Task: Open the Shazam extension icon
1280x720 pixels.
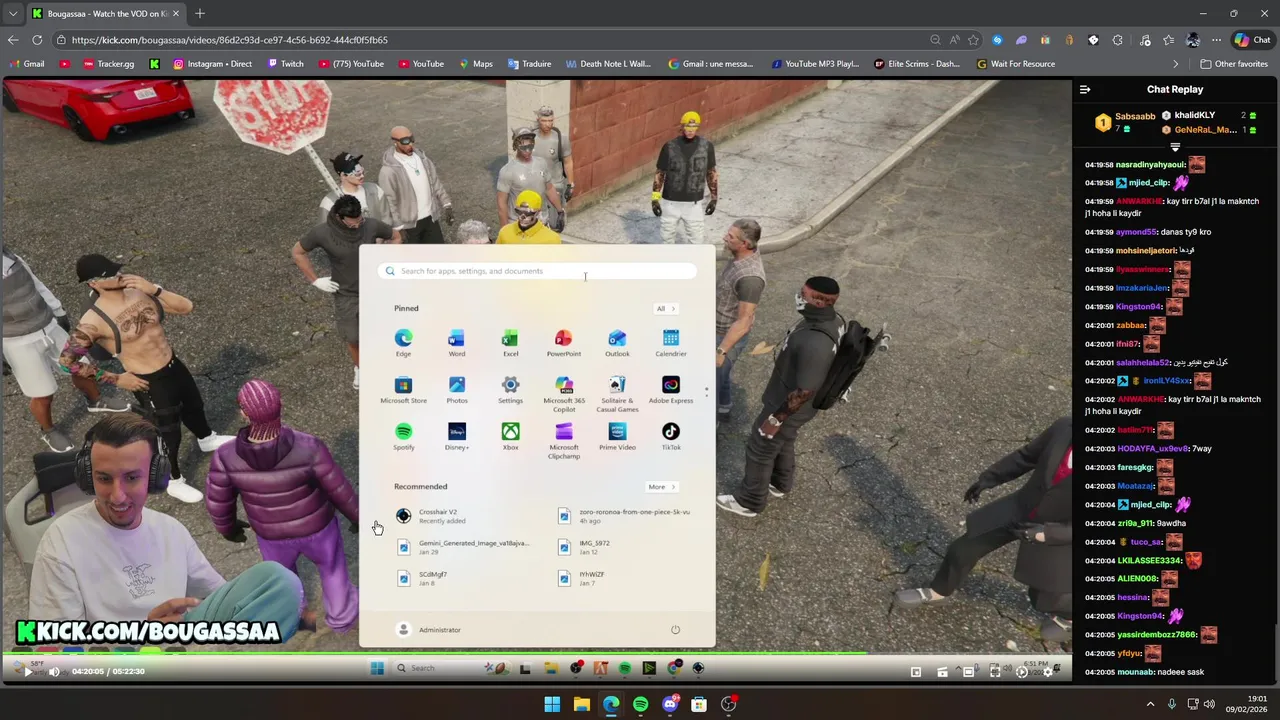Action: pyautogui.click(x=997, y=40)
